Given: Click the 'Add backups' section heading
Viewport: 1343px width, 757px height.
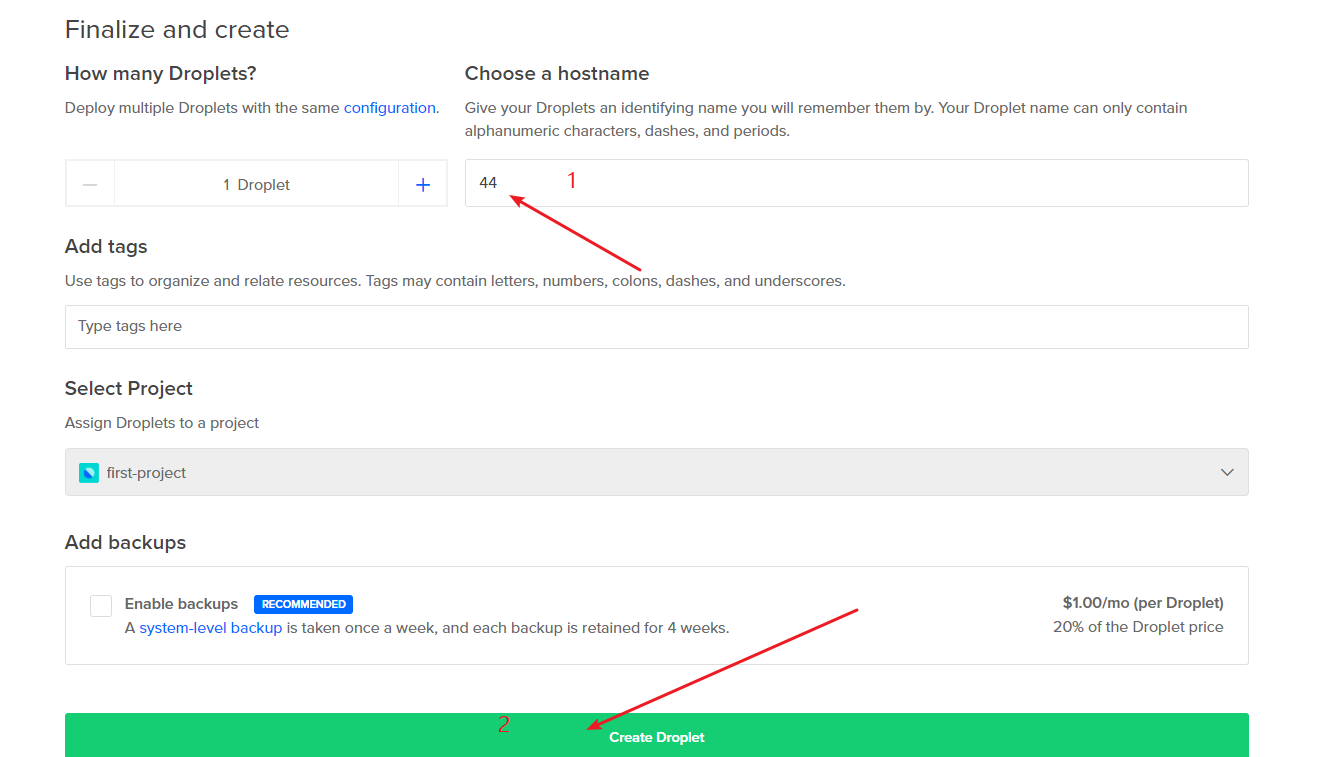Looking at the screenshot, I should coord(125,543).
